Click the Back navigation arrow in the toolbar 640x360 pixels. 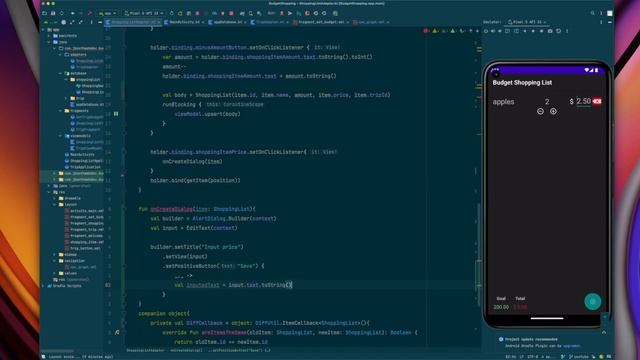coord(73,13)
